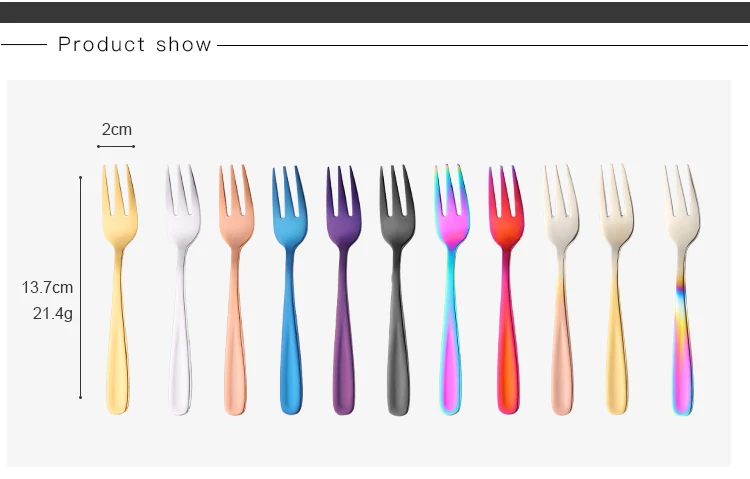Click the Product show heading
This screenshot has width=750, height=479.
[134, 45]
